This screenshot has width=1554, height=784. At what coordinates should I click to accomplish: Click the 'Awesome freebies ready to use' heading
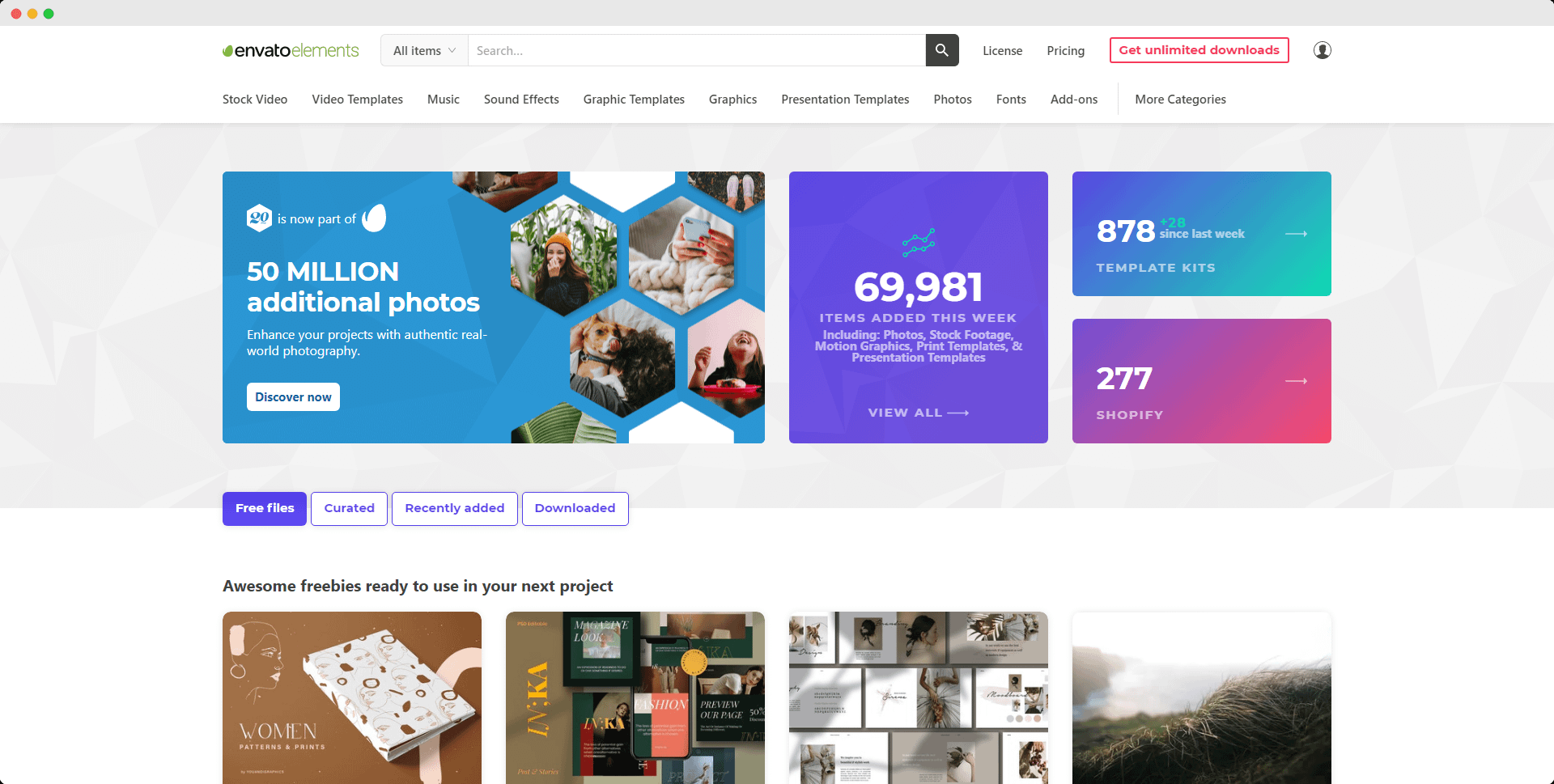pos(418,586)
